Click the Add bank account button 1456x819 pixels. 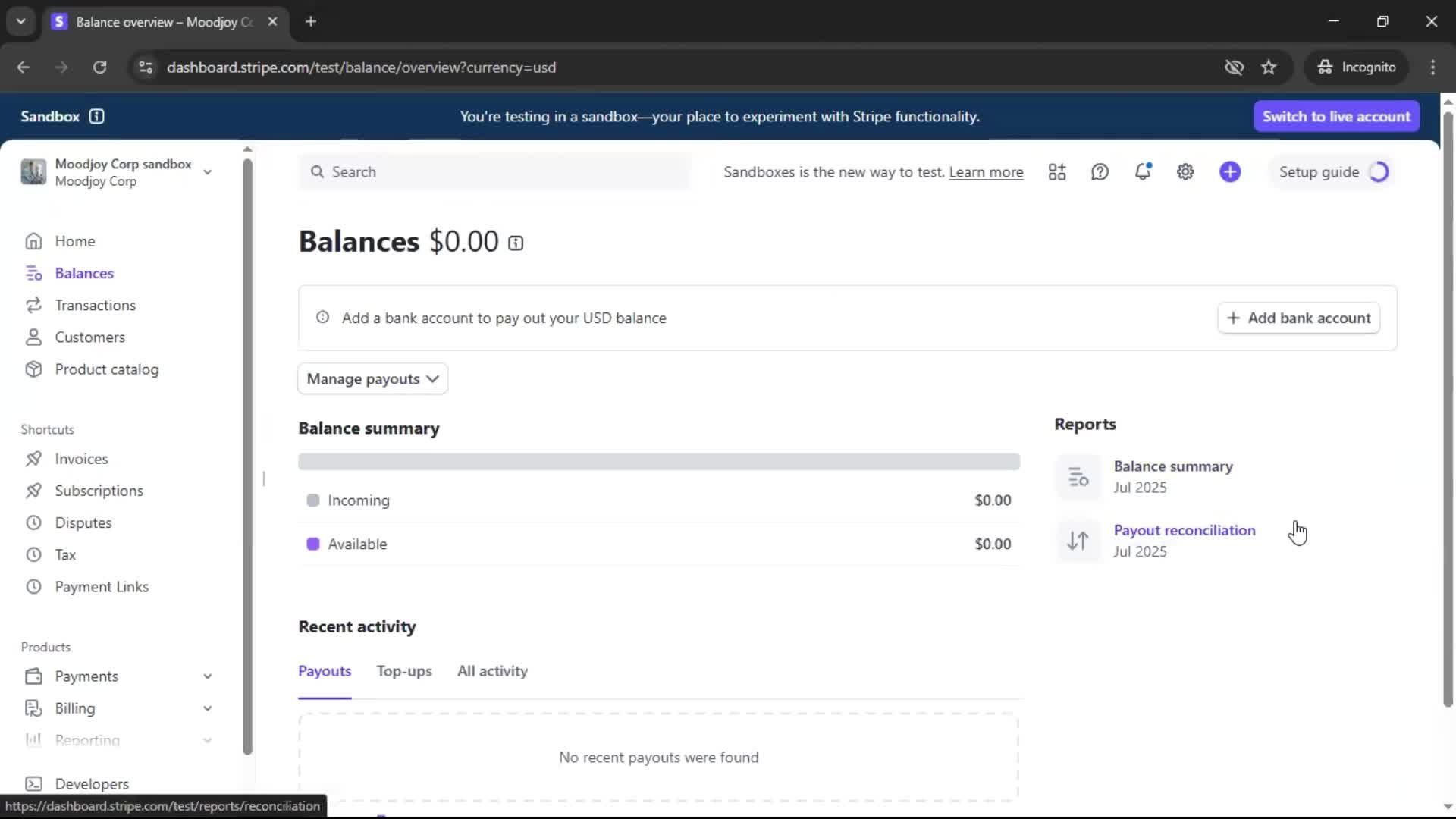[1298, 318]
